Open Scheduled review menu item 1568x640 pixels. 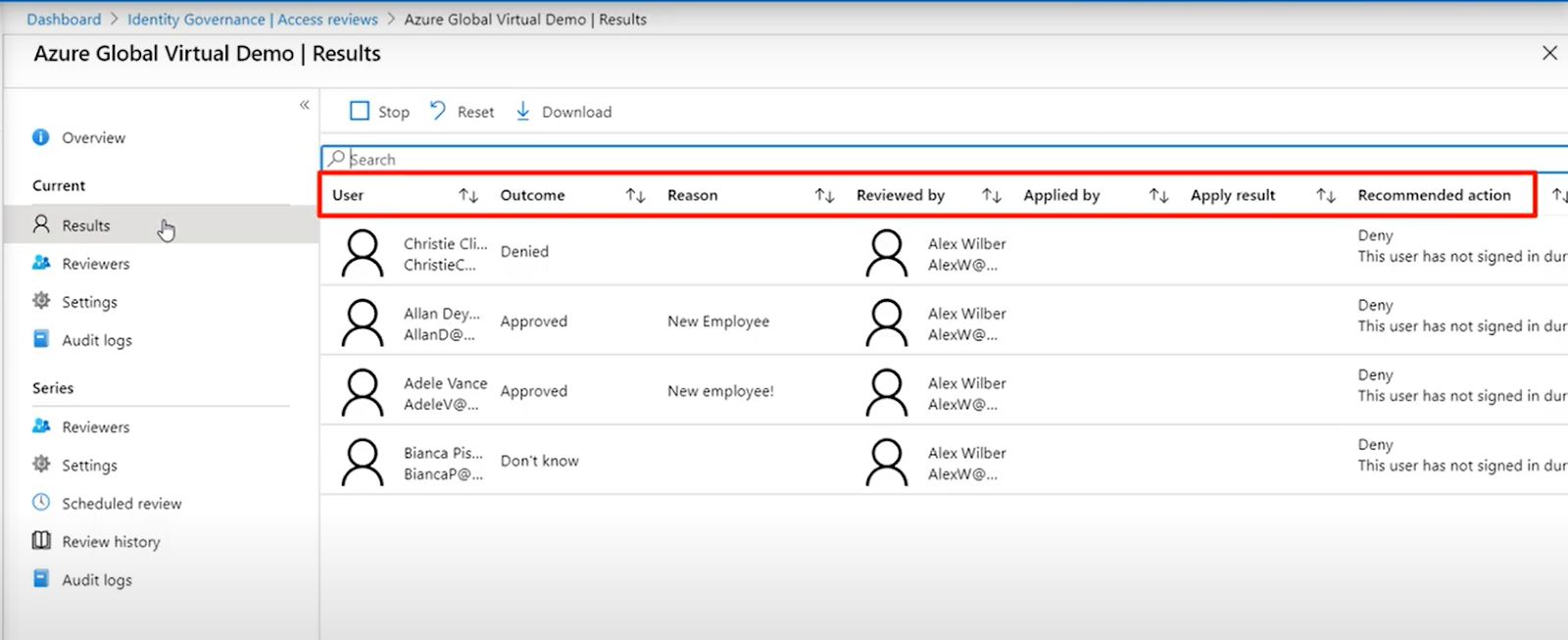pos(122,504)
